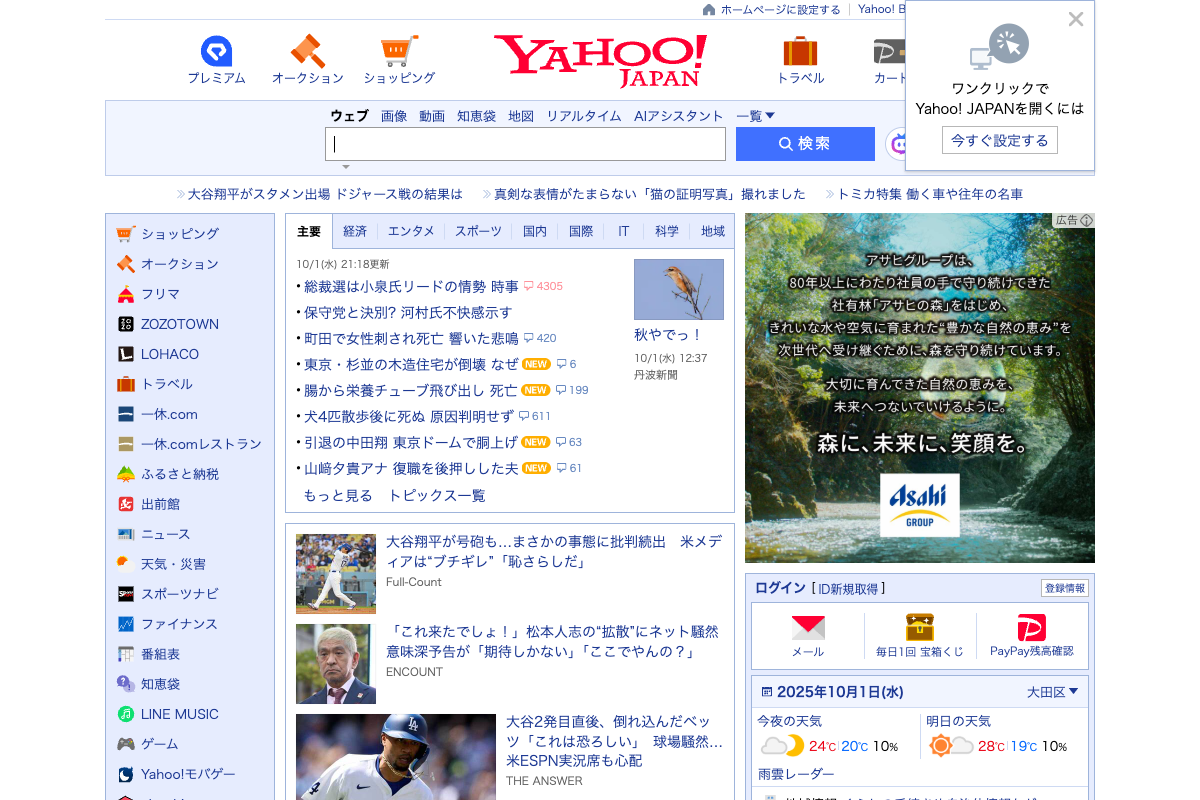The image size is (1200, 800).
Task: Open the Travel suitcase icon in header
Action: [x=800, y=52]
